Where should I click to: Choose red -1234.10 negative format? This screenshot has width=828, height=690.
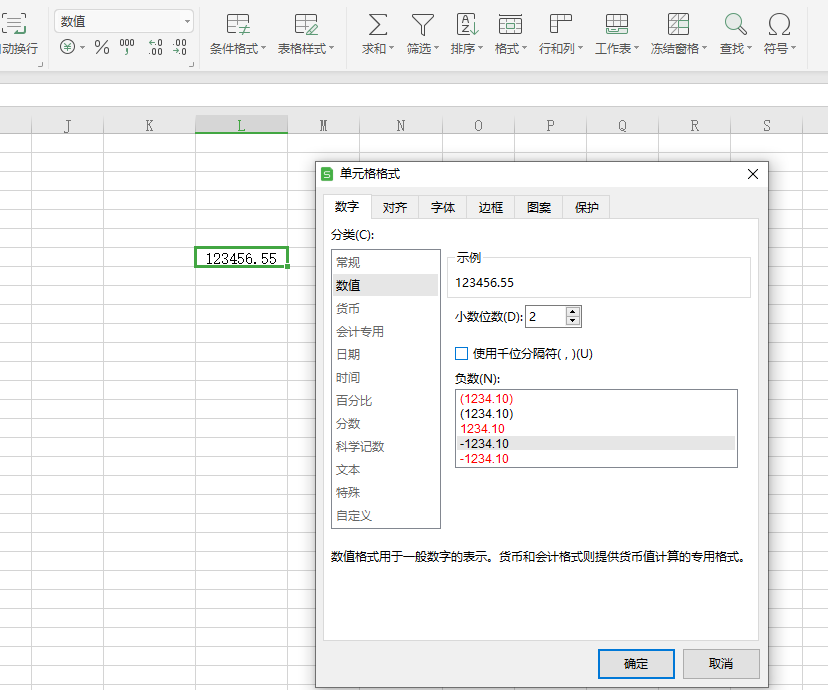(x=596, y=459)
